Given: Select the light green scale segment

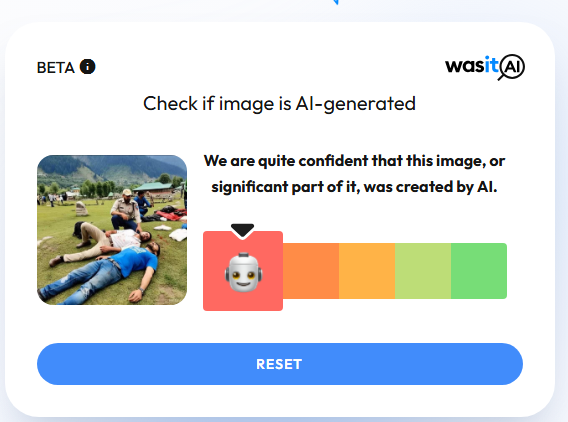Looking at the screenshot, I should [x=423, y=271].
